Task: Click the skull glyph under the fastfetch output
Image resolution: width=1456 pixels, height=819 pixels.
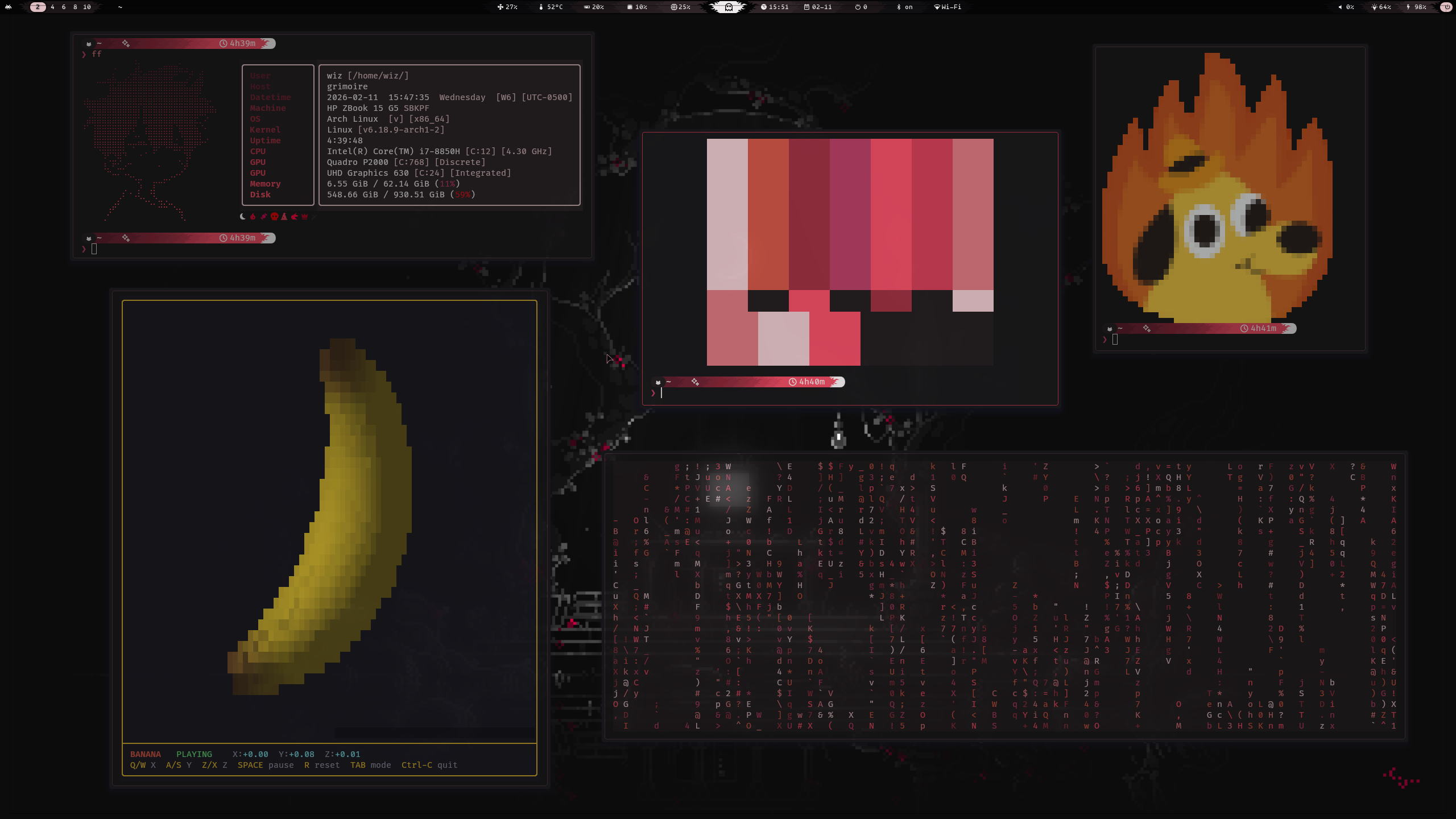Action: tap(275, 217)
